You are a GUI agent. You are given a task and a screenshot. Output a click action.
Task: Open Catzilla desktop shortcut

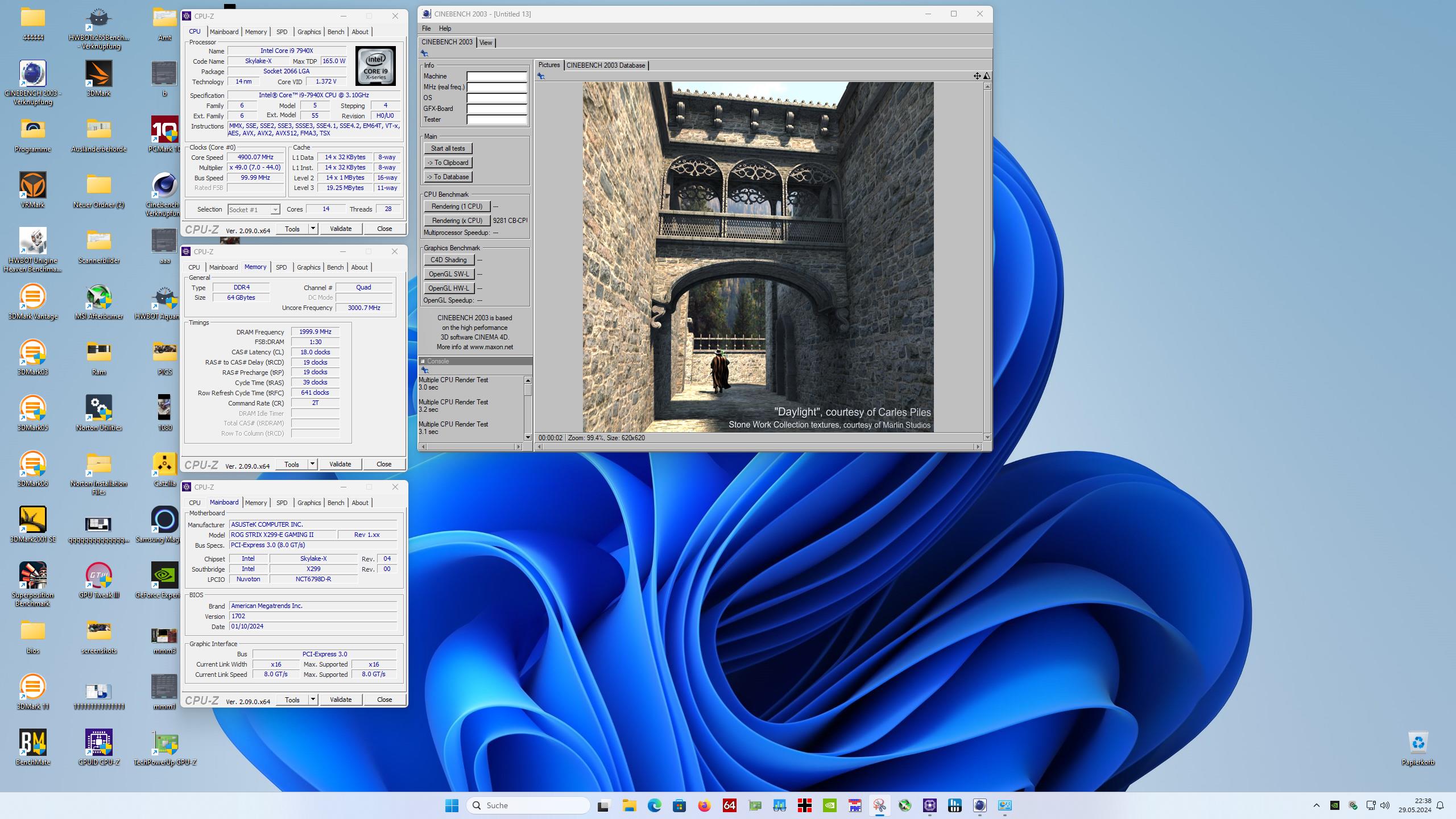[165, 468]
